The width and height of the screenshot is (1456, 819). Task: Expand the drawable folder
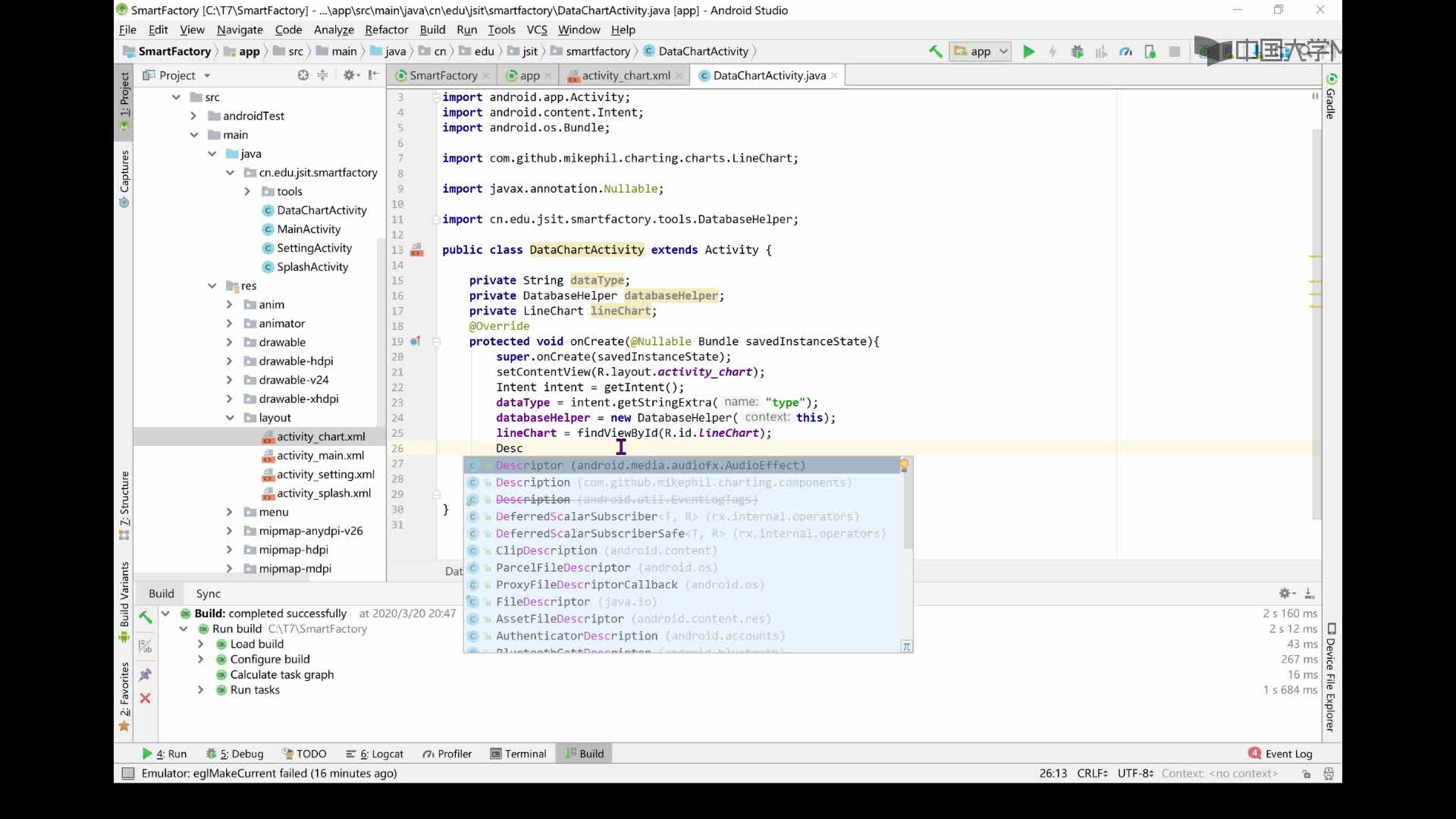[229, 342]
